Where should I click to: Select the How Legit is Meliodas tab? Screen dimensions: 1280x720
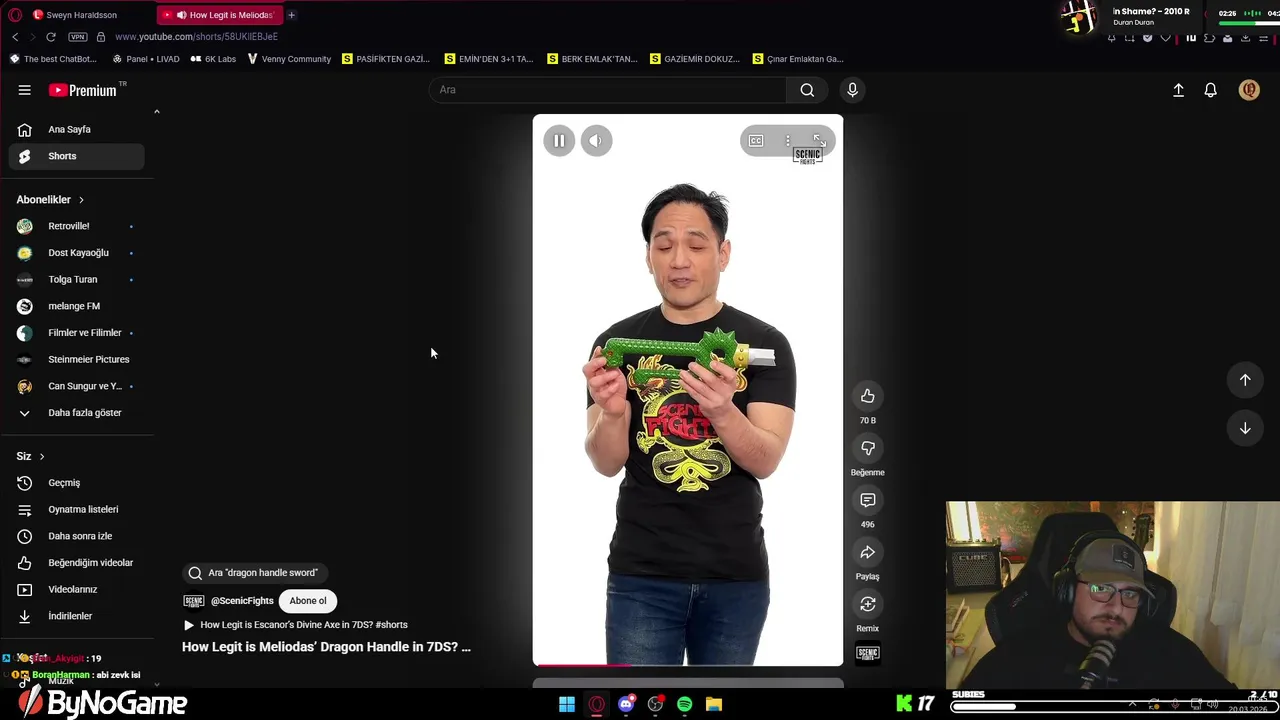coord(220,15)
